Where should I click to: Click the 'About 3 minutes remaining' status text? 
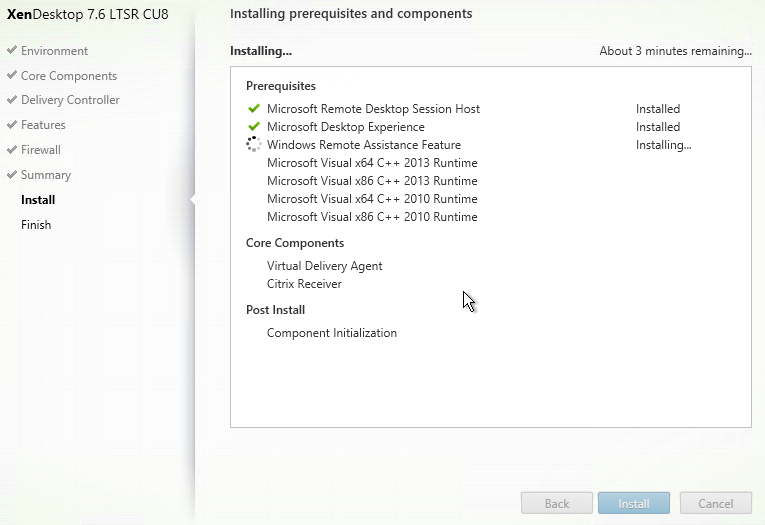point(675,51)
